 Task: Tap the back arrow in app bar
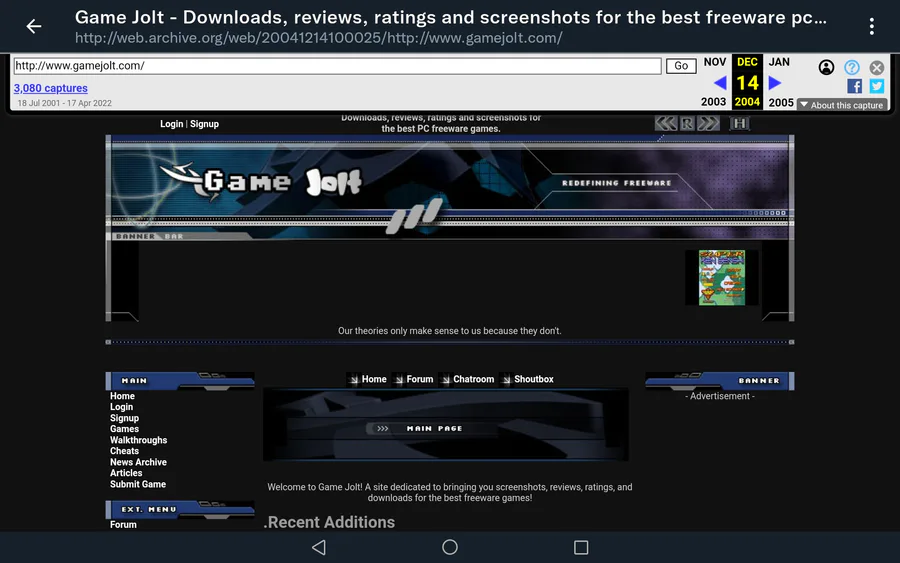click(x=34, y=26)
